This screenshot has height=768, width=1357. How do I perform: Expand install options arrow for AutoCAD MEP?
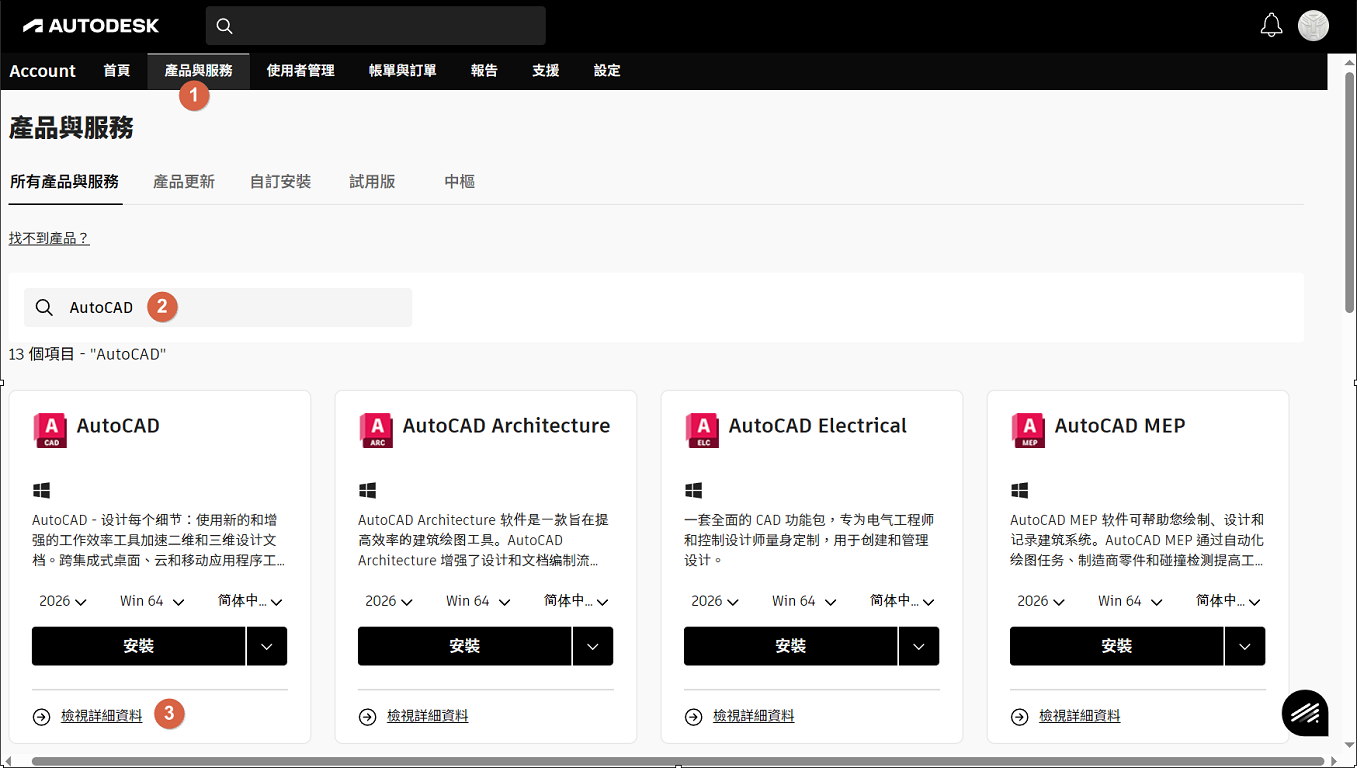click(x=1245, y=646)
